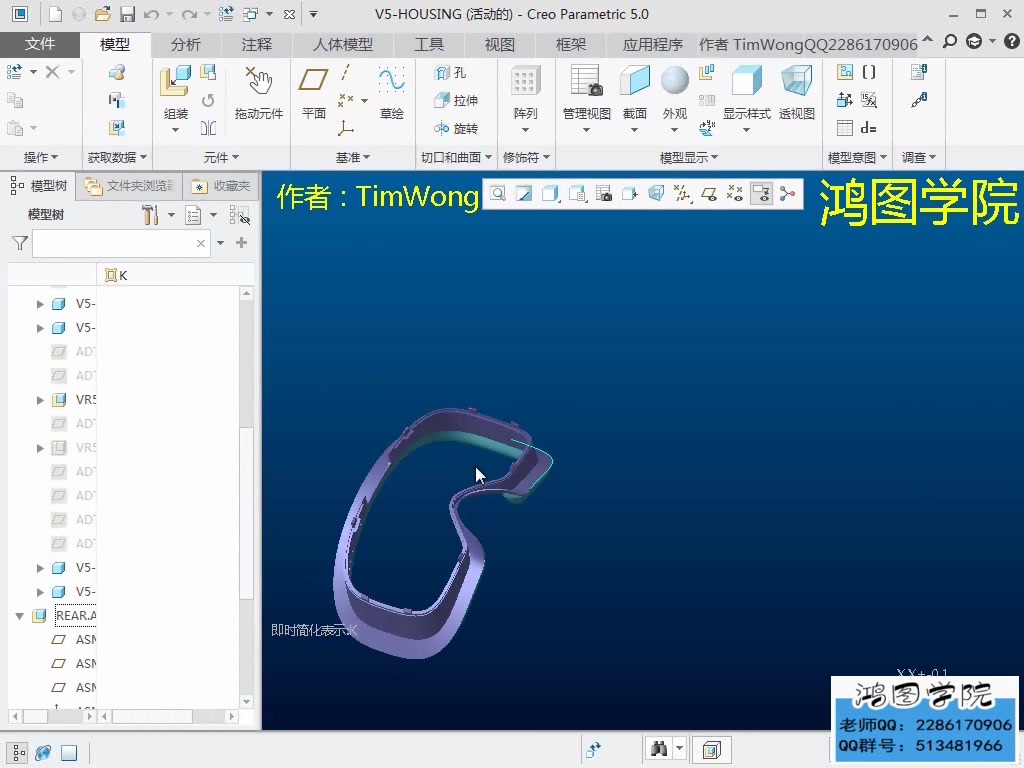1024x768 pixels.
Task: Open Help with the question mark icon
Action: click(1011, 42)
